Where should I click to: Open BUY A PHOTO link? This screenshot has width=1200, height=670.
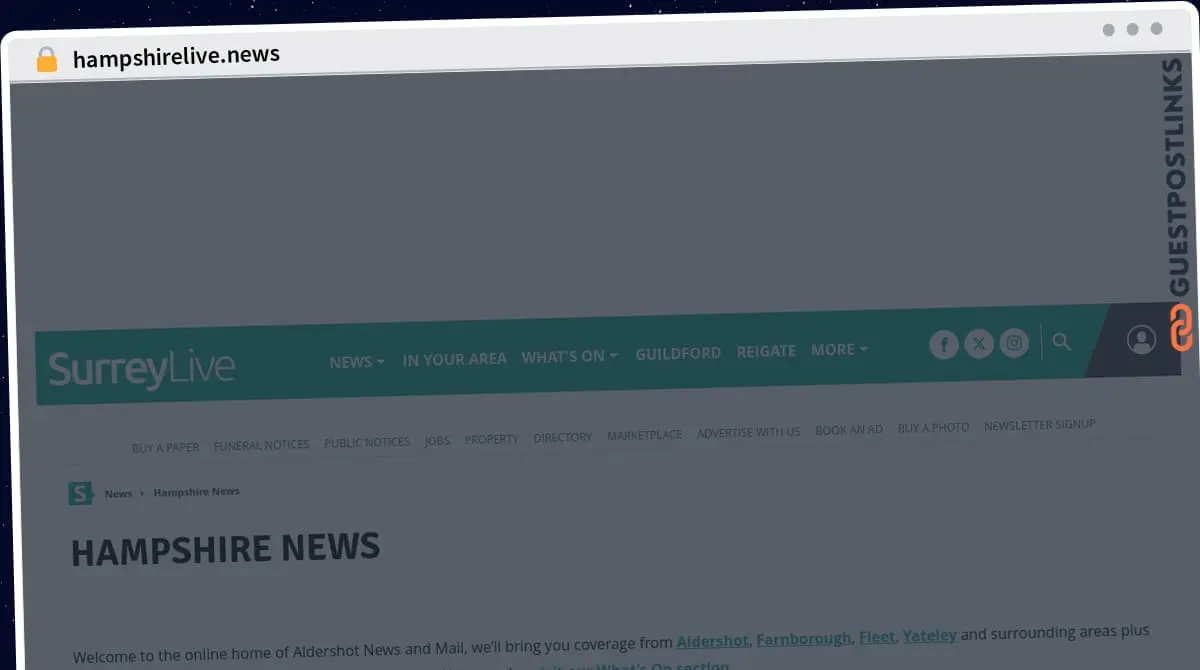point(933,428)
